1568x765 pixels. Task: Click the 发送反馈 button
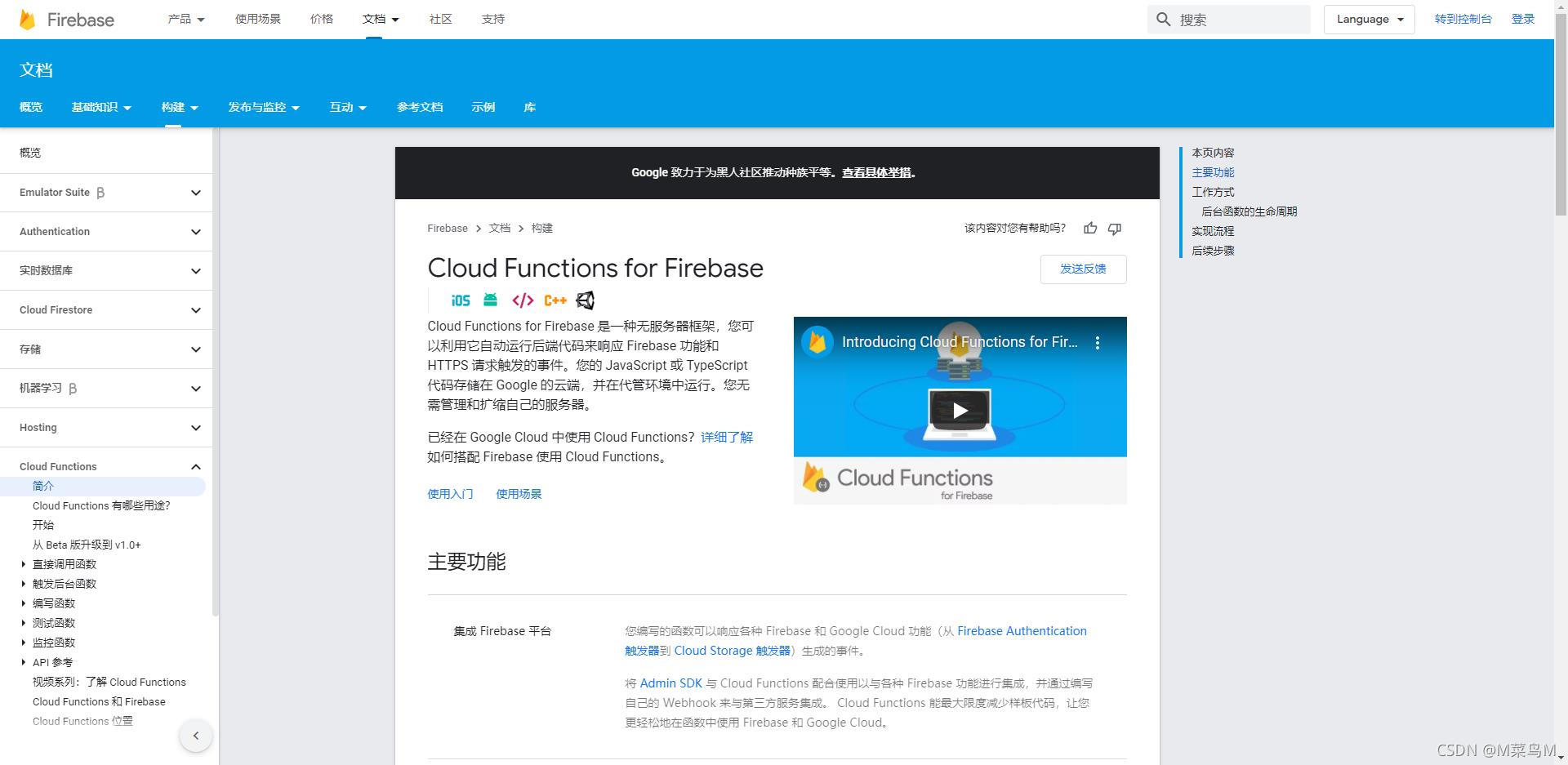(x=1084, y=269)
